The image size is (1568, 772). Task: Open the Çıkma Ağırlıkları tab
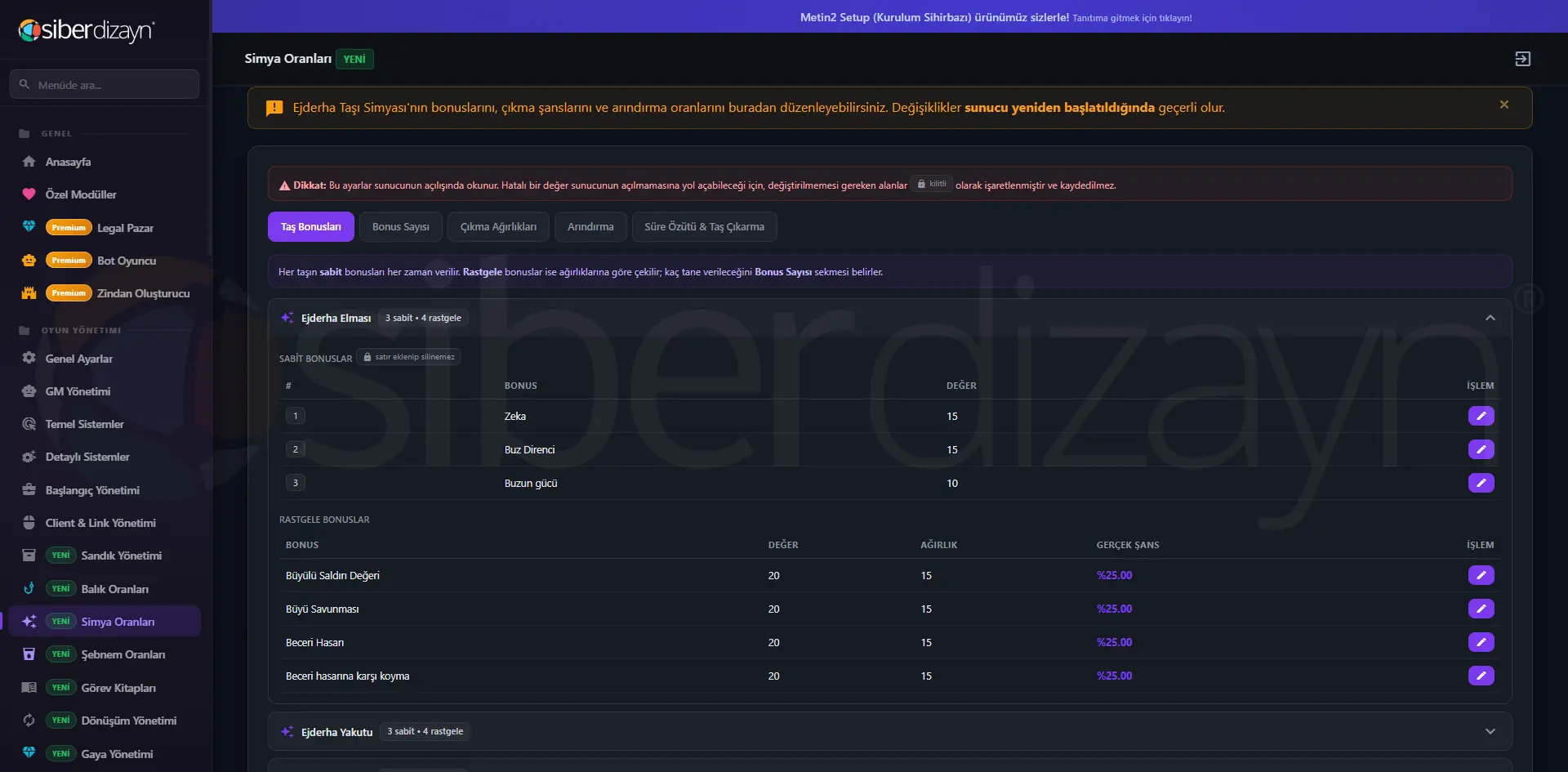(498, 227)
